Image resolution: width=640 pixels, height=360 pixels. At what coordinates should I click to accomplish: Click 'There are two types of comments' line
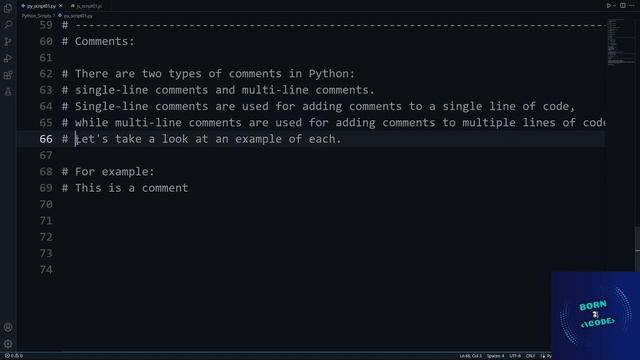click(x=209, y=74)
